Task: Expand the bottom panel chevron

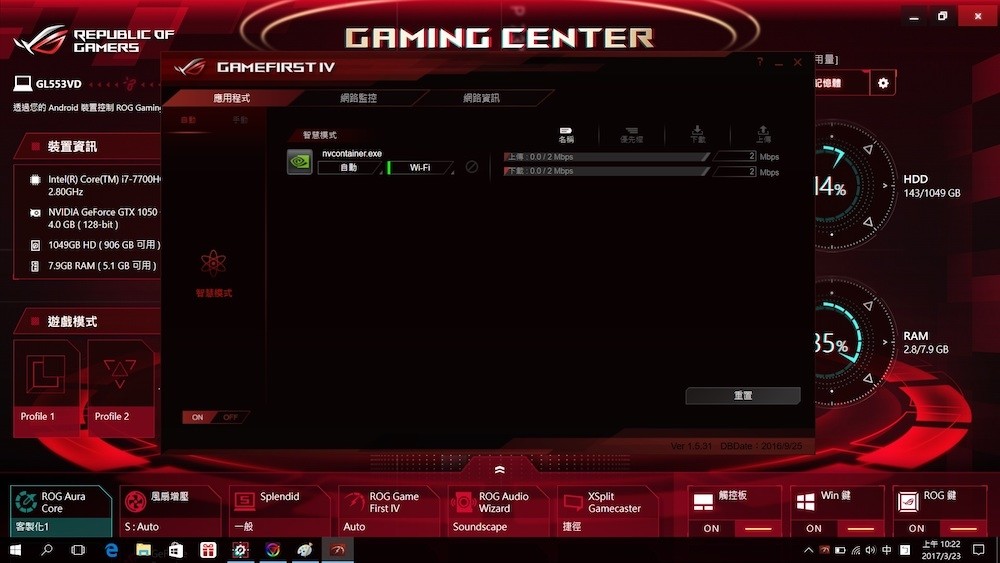Action: pos(499,470)
